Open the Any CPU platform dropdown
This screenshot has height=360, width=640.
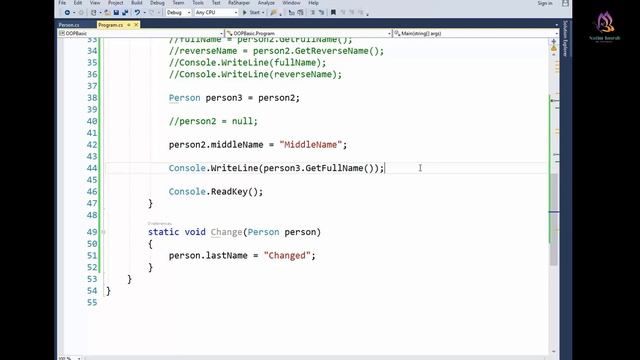pyautogui.click(x=216, y=13)
